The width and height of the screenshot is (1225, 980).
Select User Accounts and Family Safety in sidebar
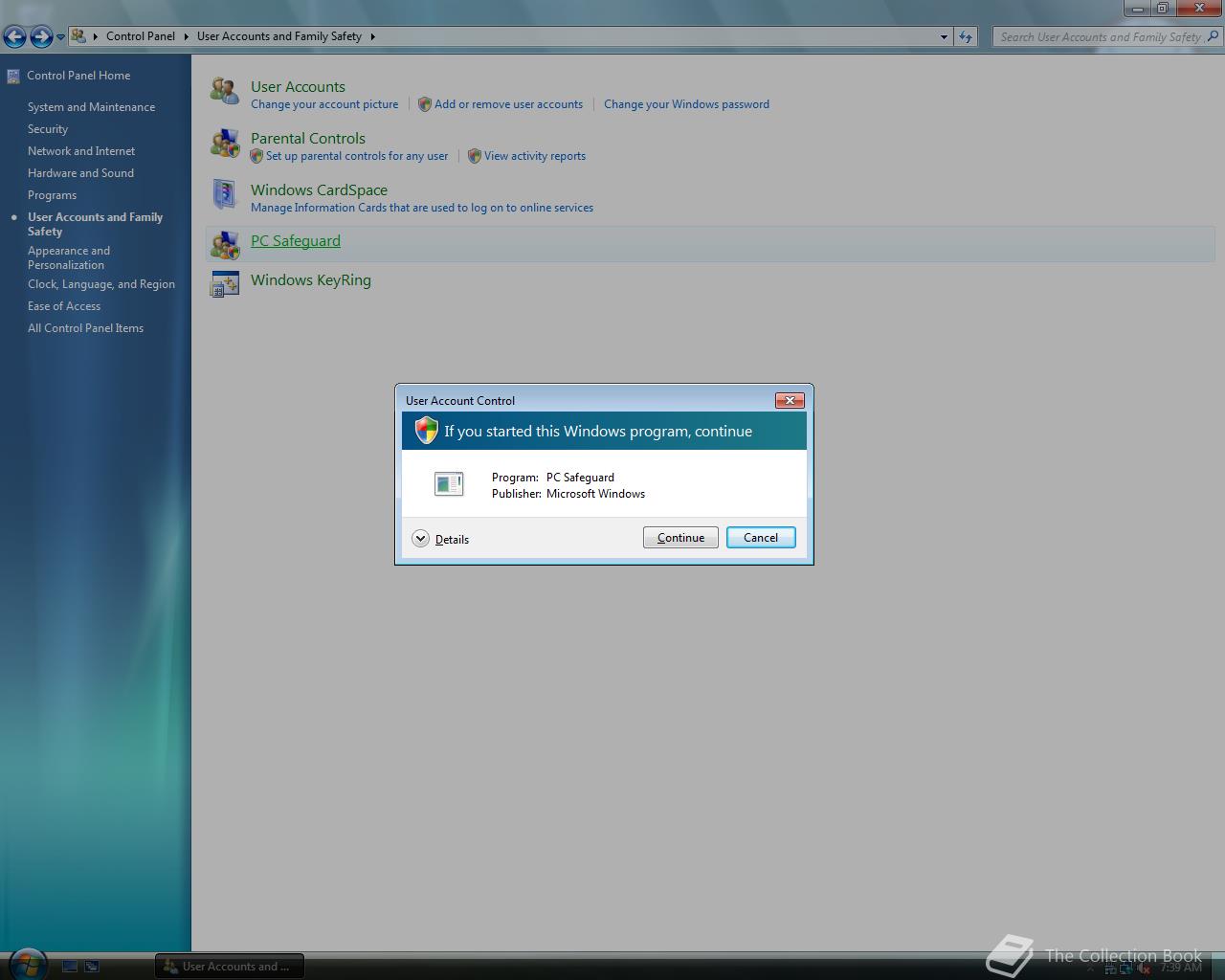(95, 224)
